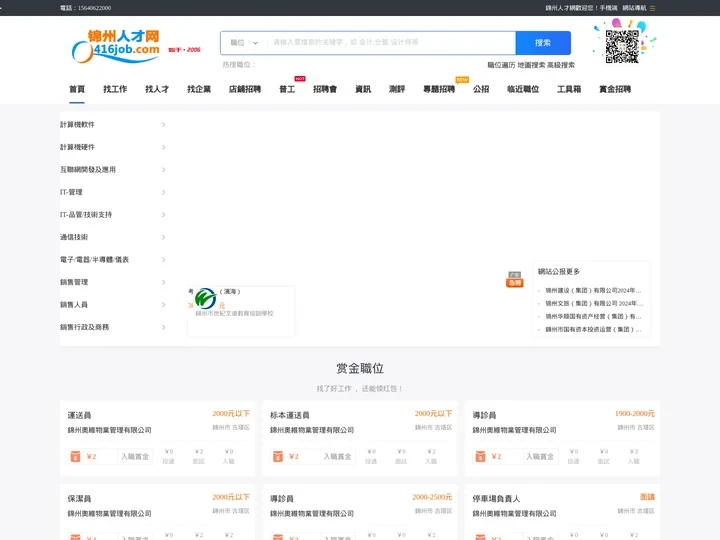Open the 锦州华膳国有资产经营 announcement

point(593,316)
